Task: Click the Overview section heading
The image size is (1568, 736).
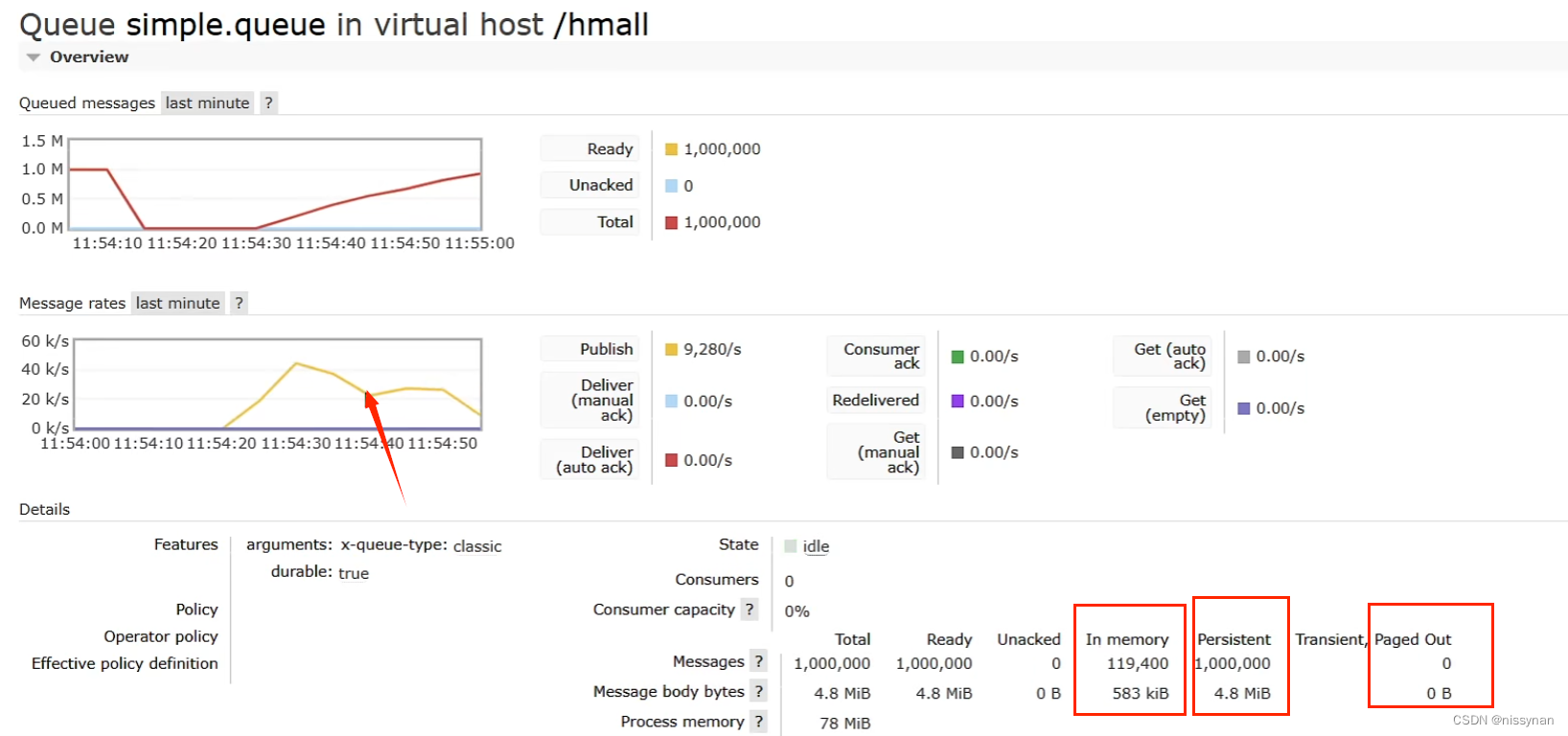Action: click(89, 57)
